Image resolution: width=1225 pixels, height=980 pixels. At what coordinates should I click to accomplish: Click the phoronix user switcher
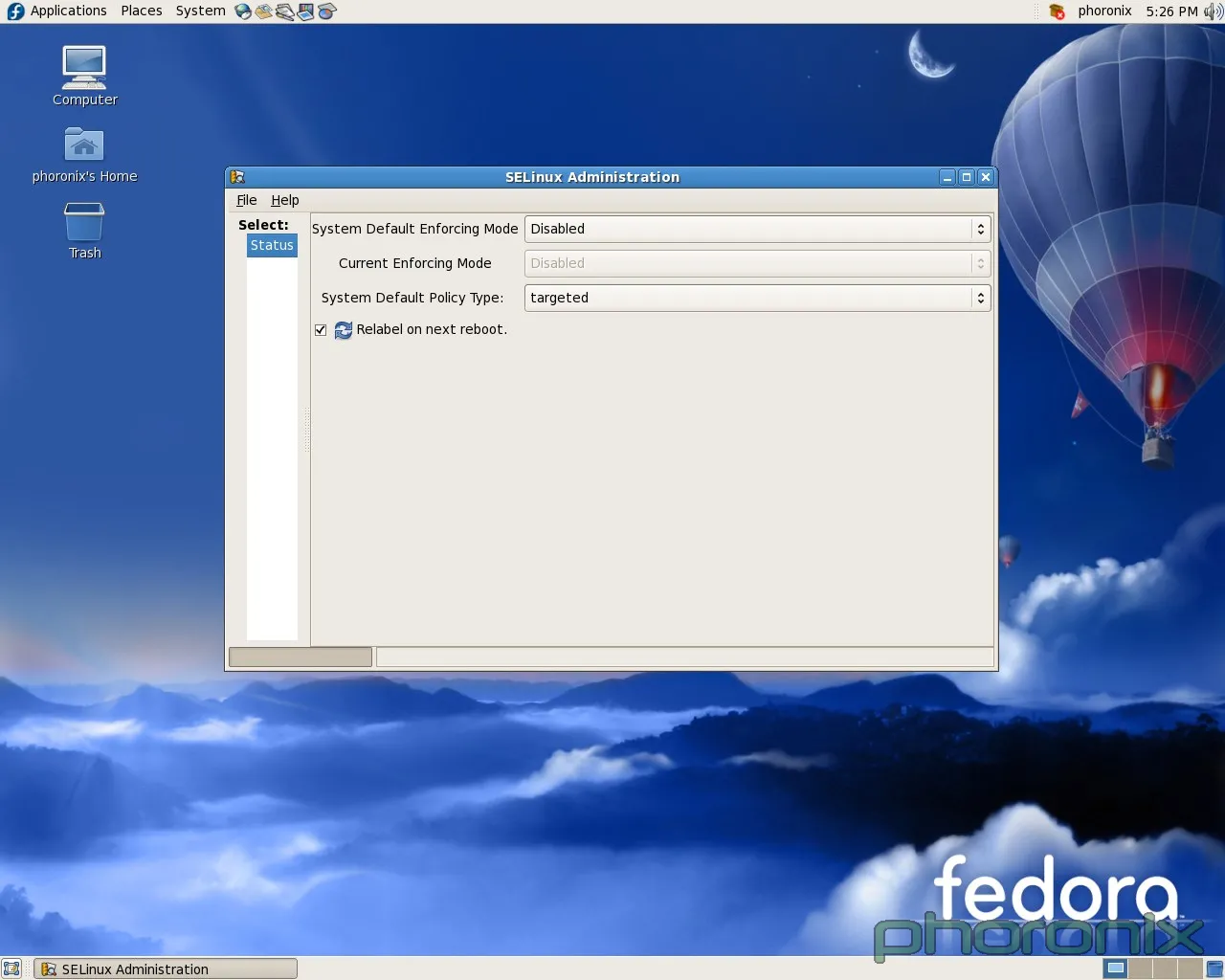(1104, 11)
